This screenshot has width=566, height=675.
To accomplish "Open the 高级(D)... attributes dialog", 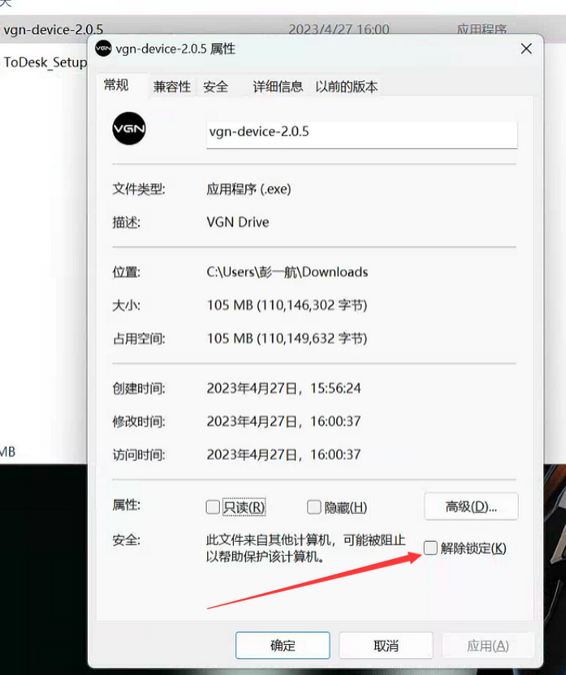I will [x=471, y=507].
